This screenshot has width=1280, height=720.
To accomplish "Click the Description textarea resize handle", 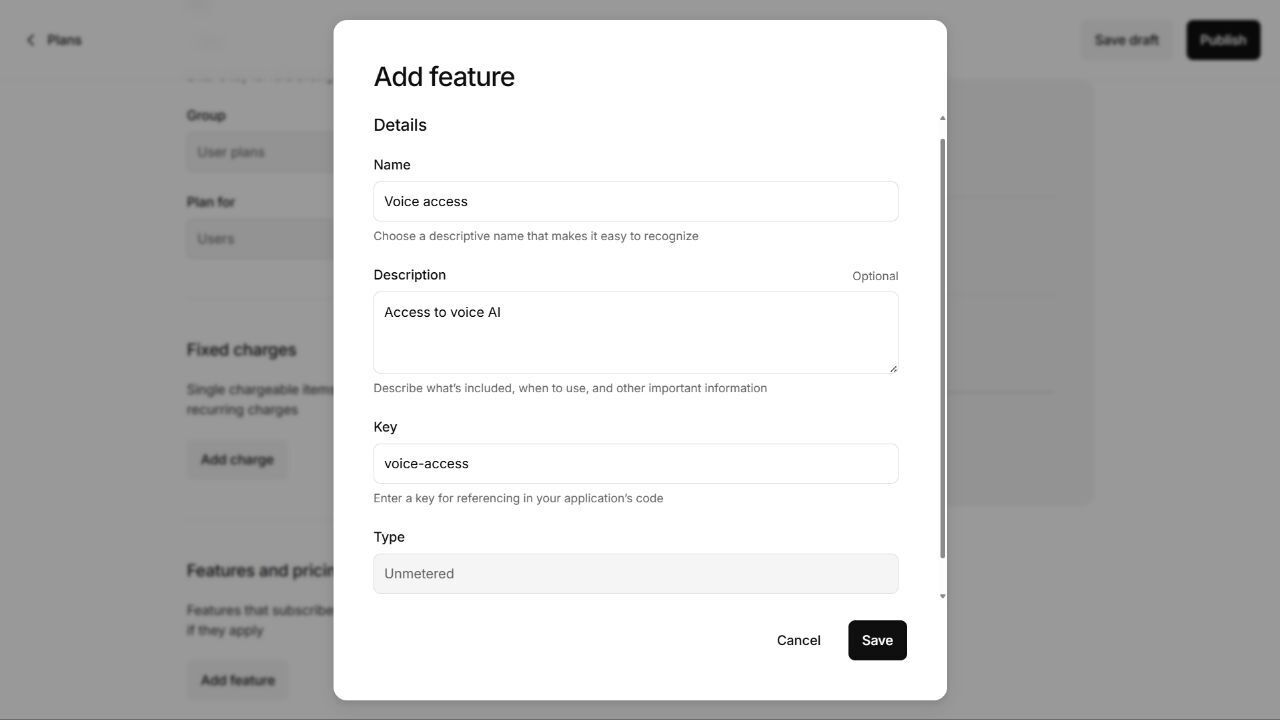I will (x=893, y=368).
